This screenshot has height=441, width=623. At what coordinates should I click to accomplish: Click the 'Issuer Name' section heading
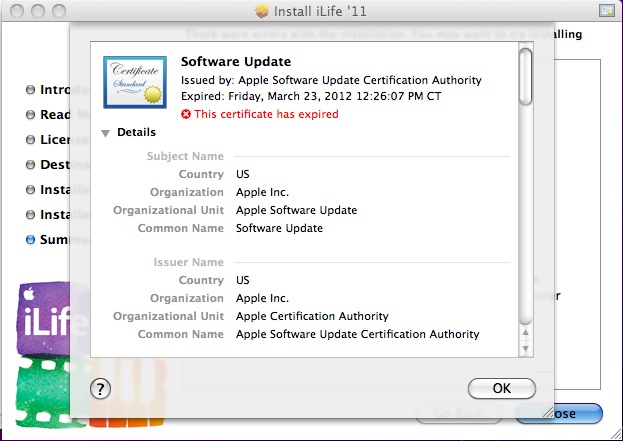pos(188,262)
